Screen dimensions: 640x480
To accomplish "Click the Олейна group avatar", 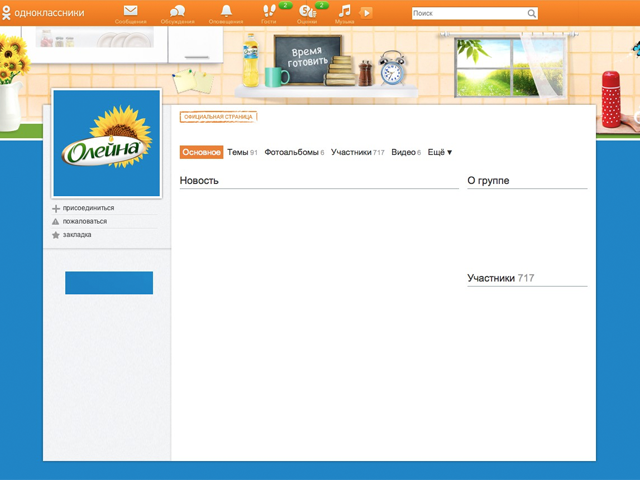I will [107, 143].
